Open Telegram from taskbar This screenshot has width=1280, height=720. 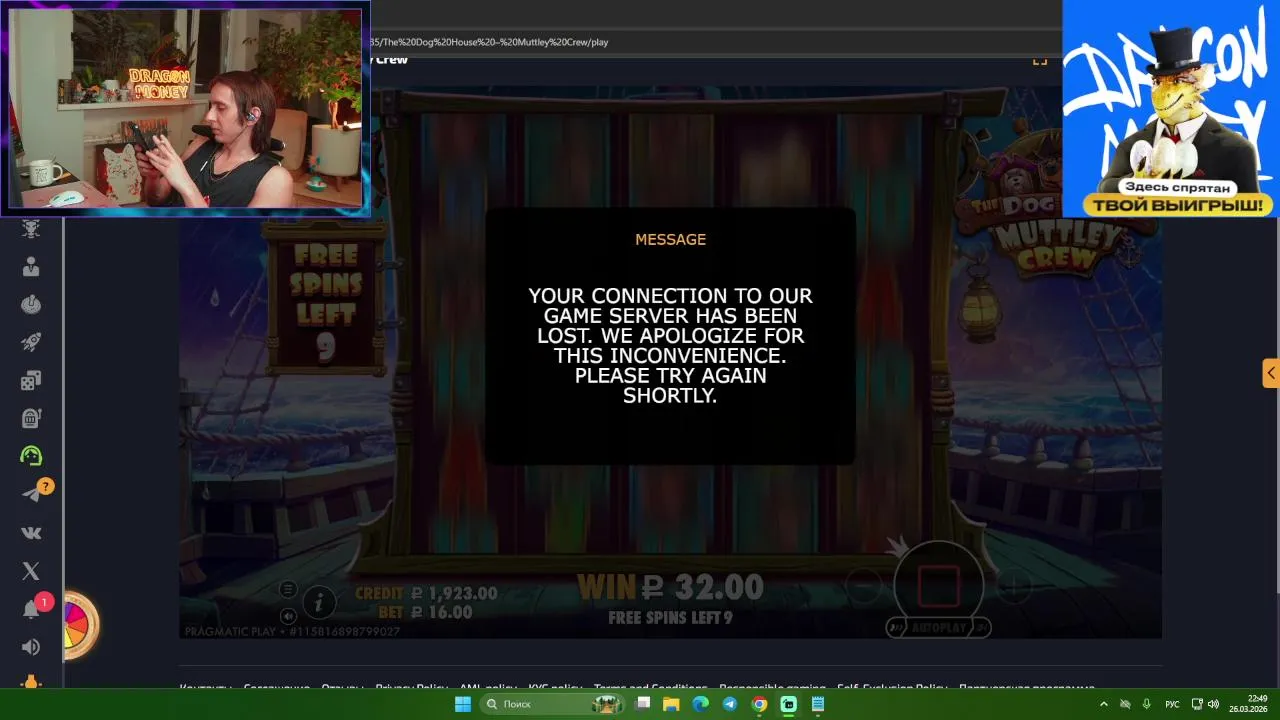(x=730, y=704)
